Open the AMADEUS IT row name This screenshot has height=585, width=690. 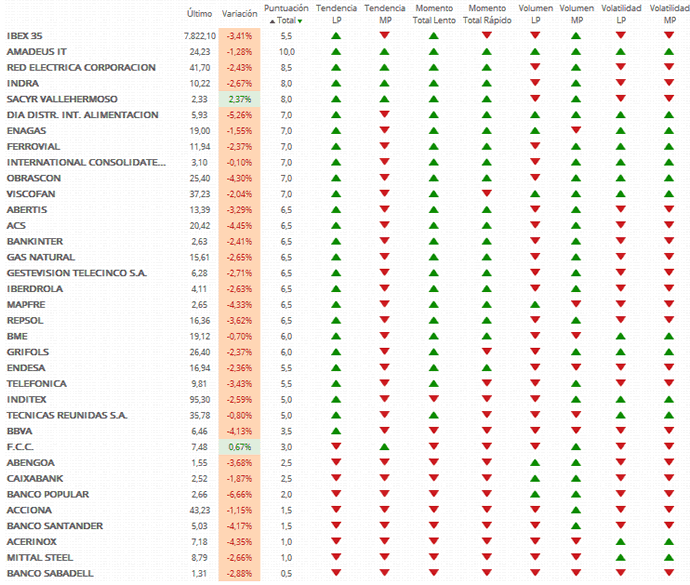(37, 52)
